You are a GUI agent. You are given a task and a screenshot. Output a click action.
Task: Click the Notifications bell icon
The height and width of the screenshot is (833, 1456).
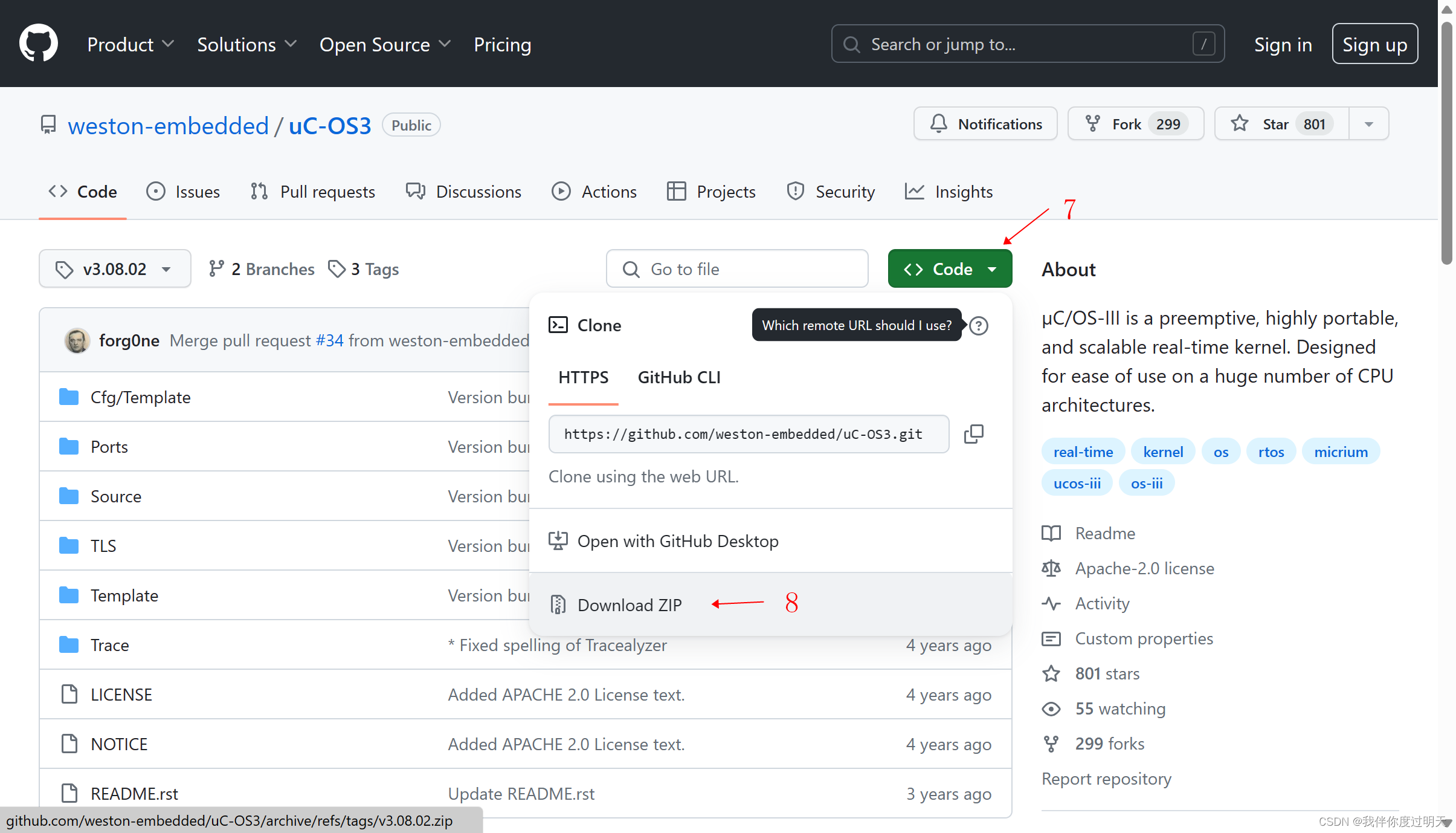[x=938, y=124]
